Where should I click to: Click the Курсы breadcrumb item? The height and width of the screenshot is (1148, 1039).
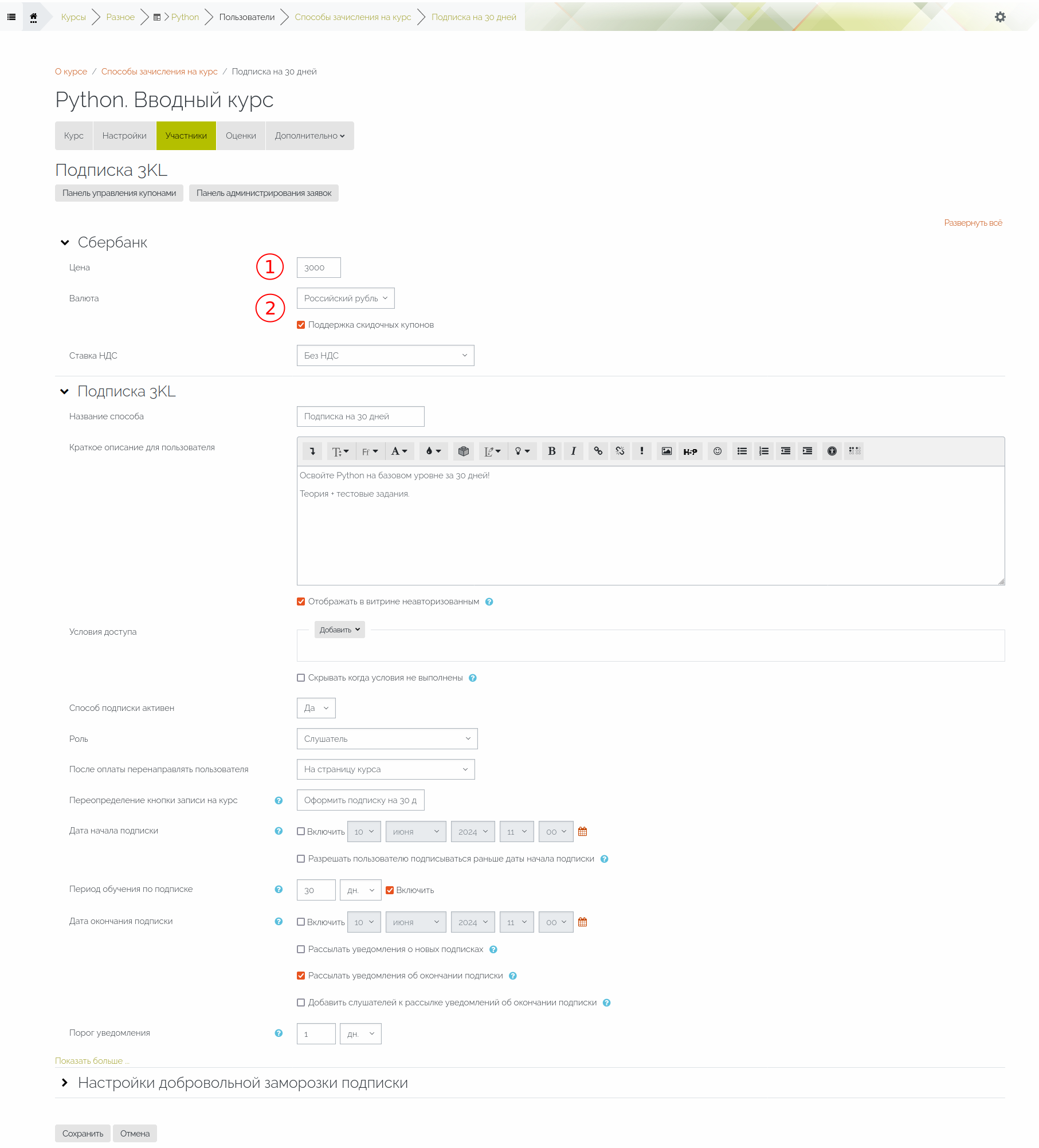click(73, 17)
